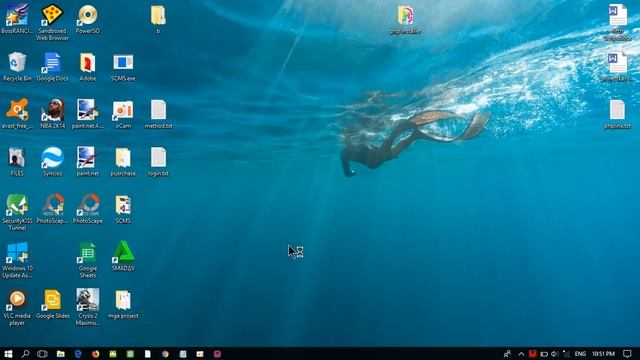Select the pkgInstaller desktop icon
The height and width of the screenshot is (360, 640).
point(405,19)
